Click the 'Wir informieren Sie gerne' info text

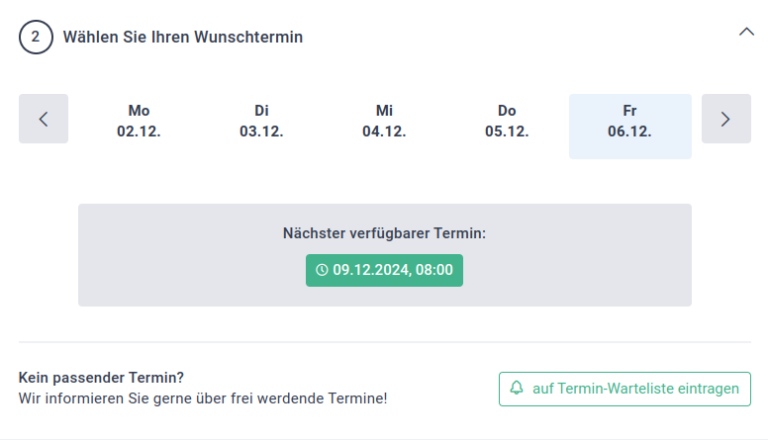pos(203,398)
